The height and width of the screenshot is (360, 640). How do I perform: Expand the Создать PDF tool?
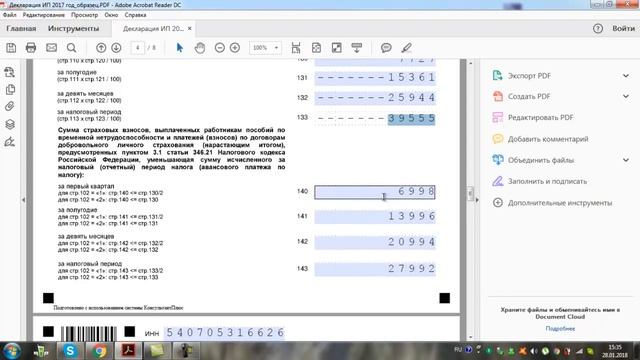pos(626,96)
